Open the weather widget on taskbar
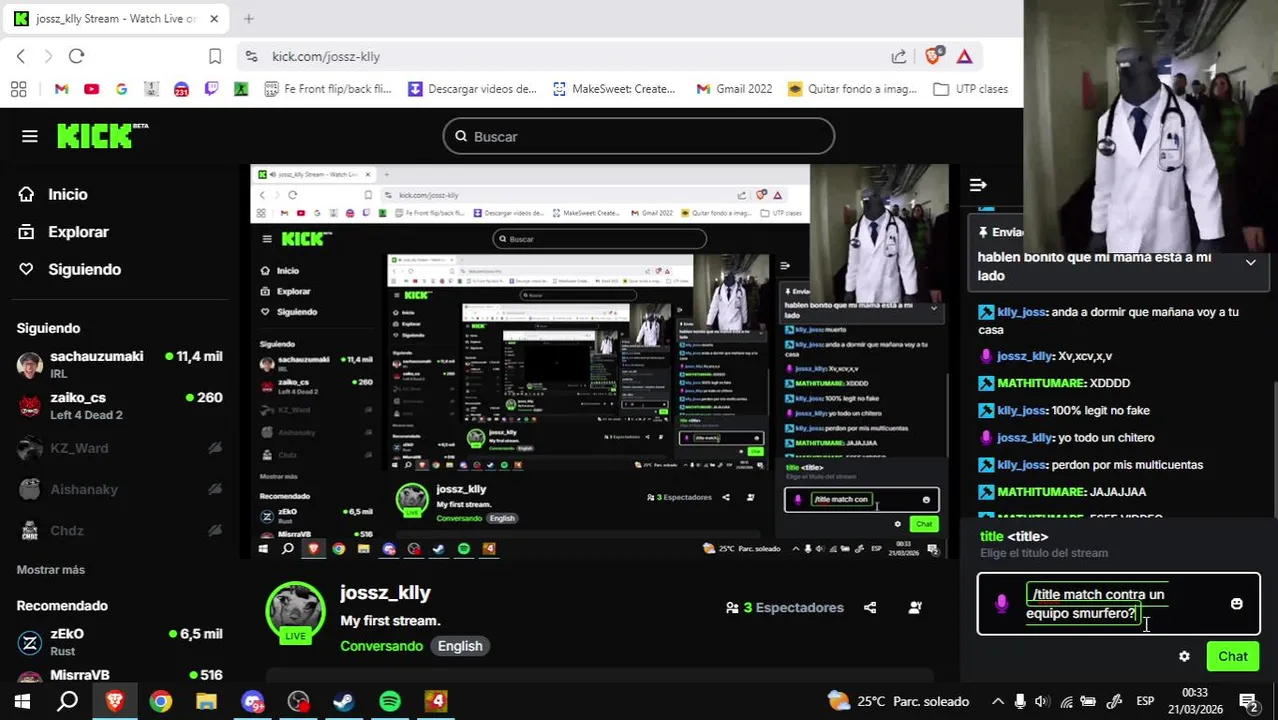 tap(898, 701)
